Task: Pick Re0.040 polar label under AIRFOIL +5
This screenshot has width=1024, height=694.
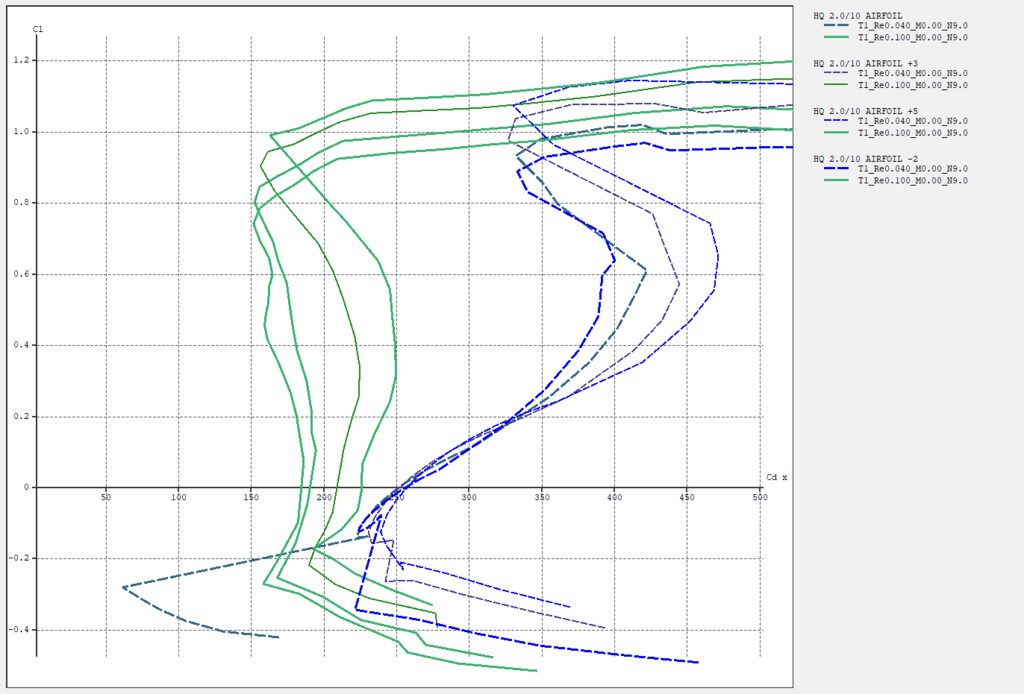Action: click(x=912, y=122)
